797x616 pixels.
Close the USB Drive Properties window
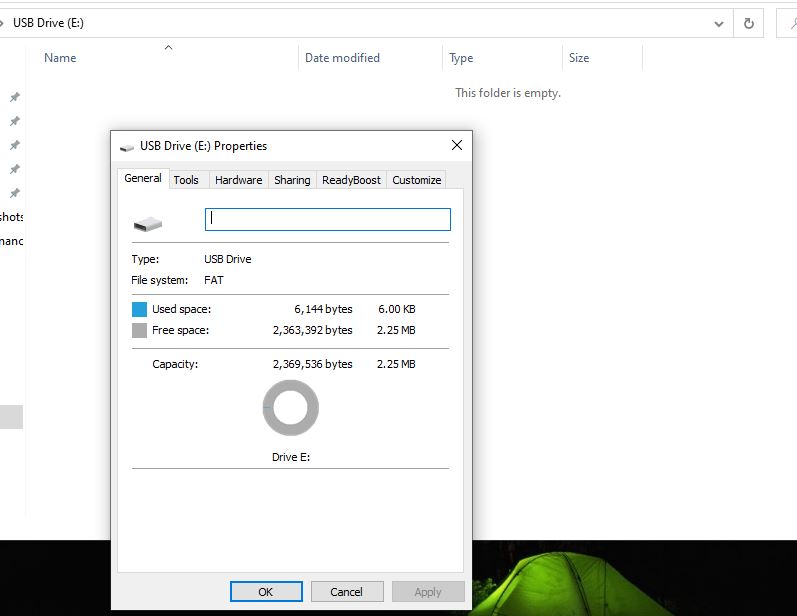click(x=457, y=145)
